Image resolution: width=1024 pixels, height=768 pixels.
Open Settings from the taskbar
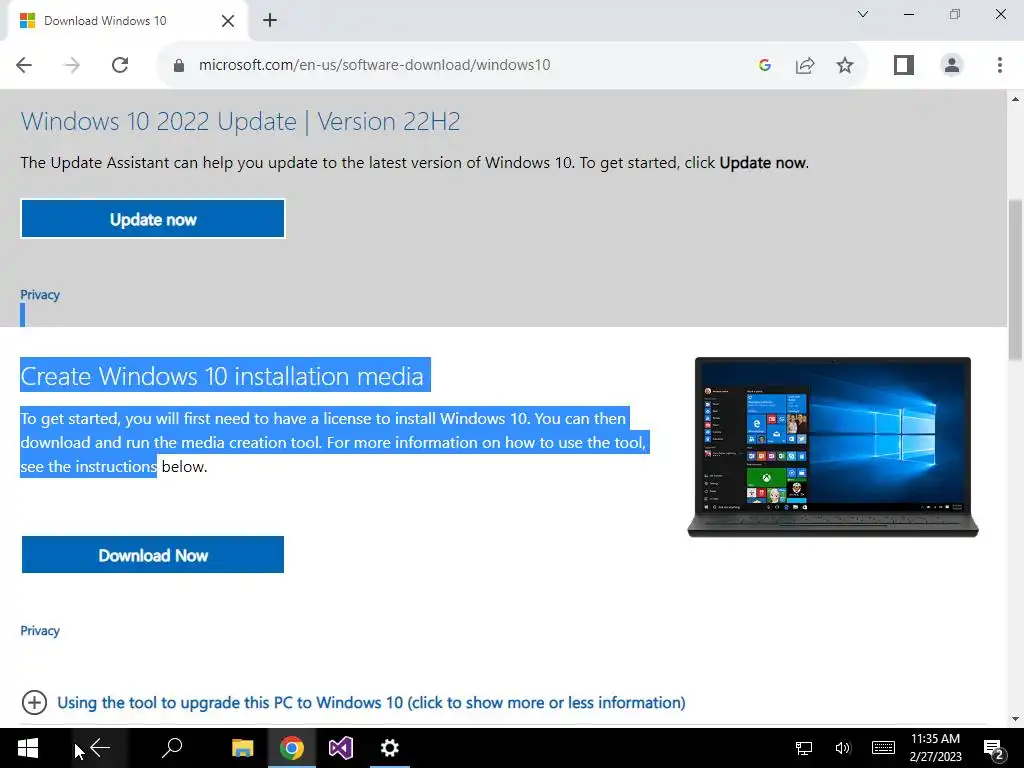(389, 748)
